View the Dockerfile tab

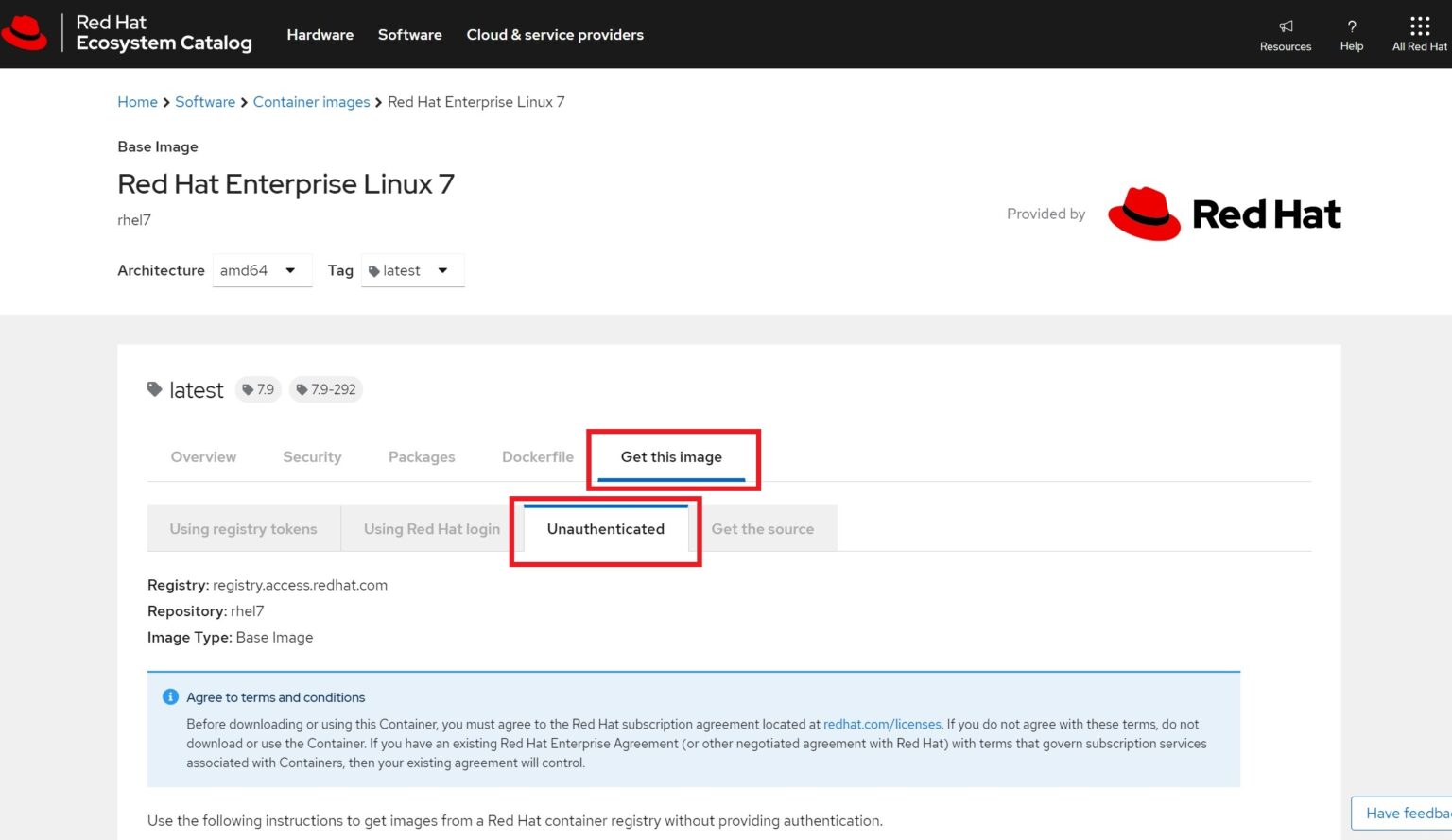537,457
